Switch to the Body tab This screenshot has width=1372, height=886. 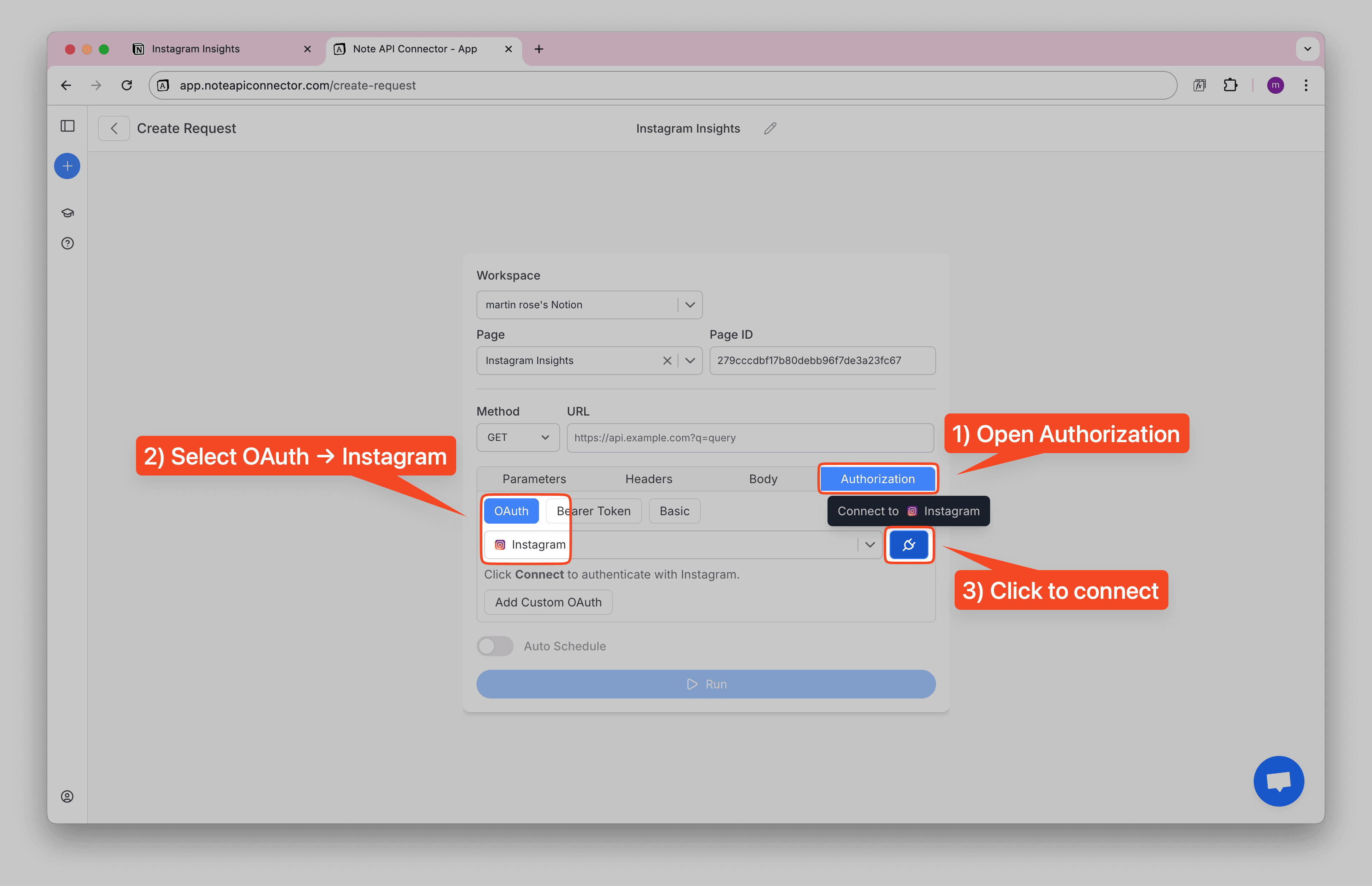[x=763, y=478]
